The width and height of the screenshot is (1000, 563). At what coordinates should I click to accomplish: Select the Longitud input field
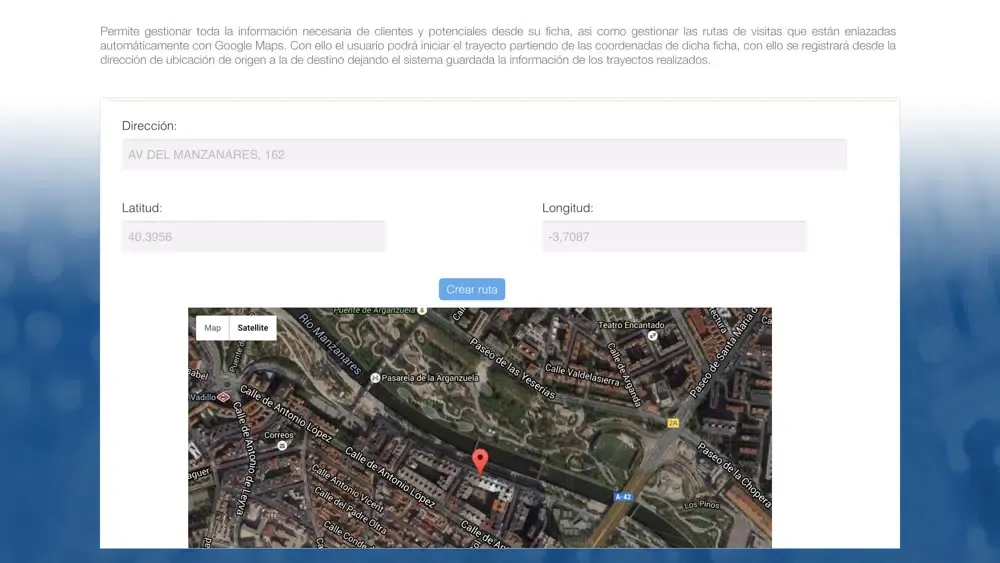(673, 237)
